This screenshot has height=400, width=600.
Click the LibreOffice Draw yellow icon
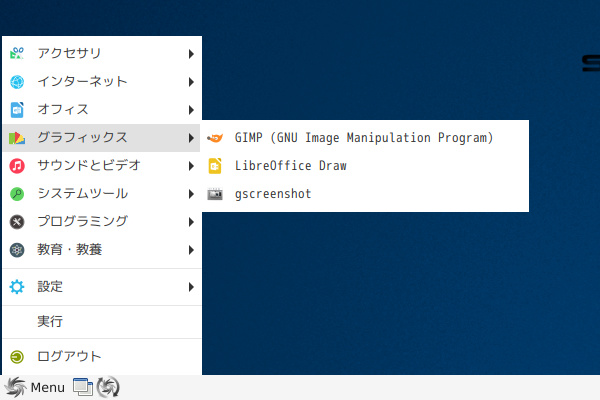[x=215, y=166]
